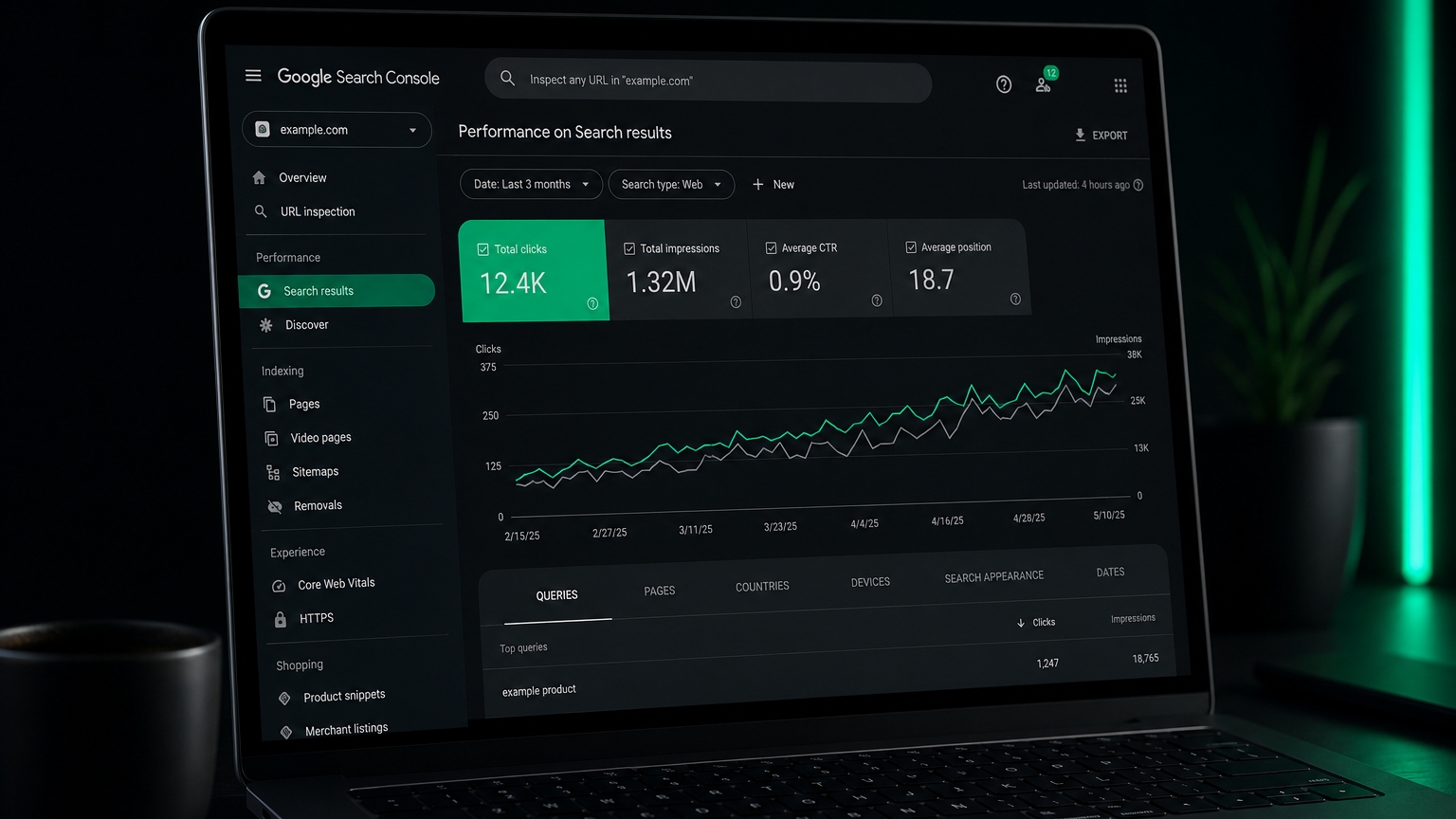Click the Google Search Console logo
The image size is (1456, 819).
pyautogui.click(x=358, y=77)
